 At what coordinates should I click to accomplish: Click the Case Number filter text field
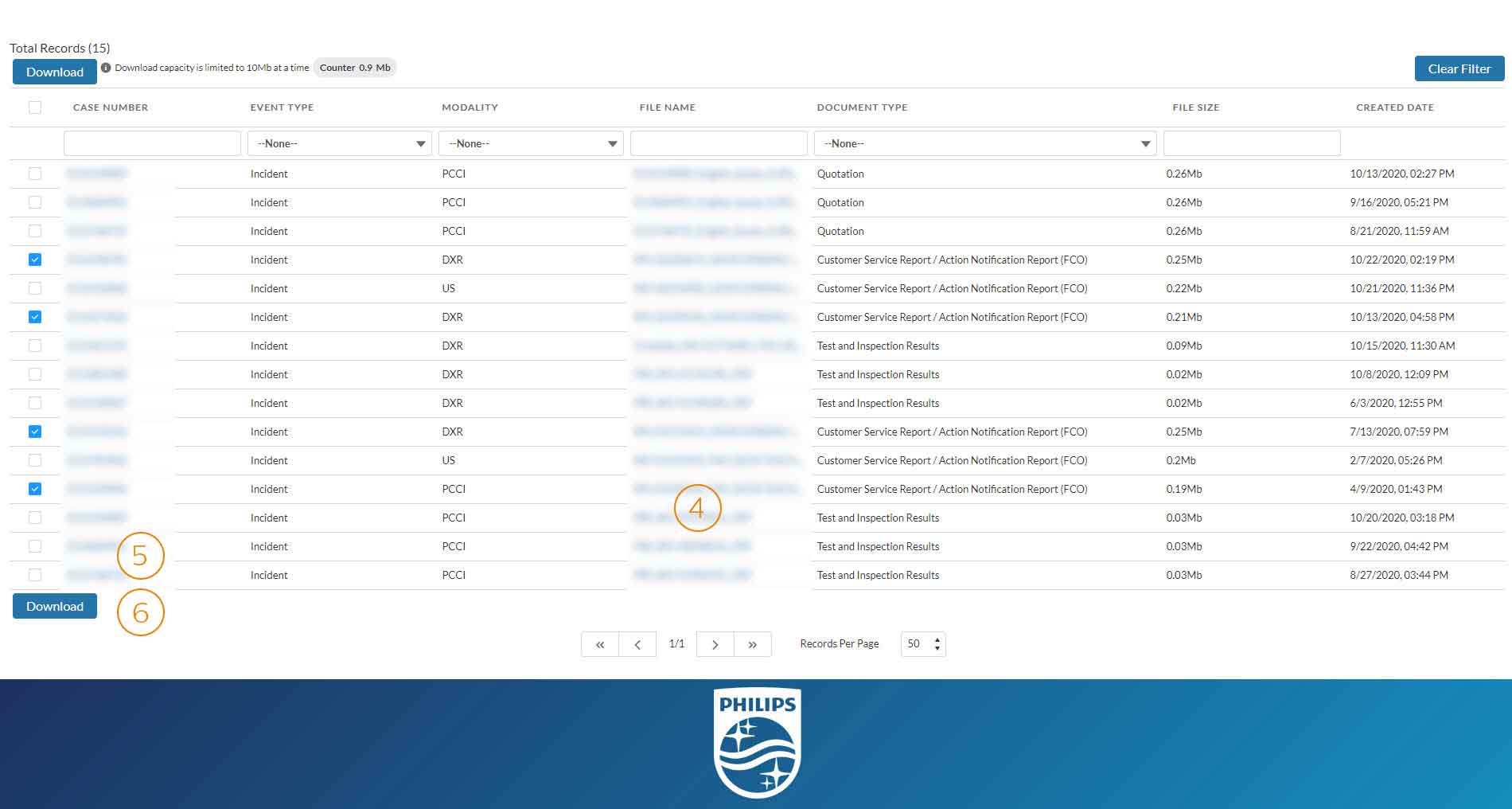152,143
